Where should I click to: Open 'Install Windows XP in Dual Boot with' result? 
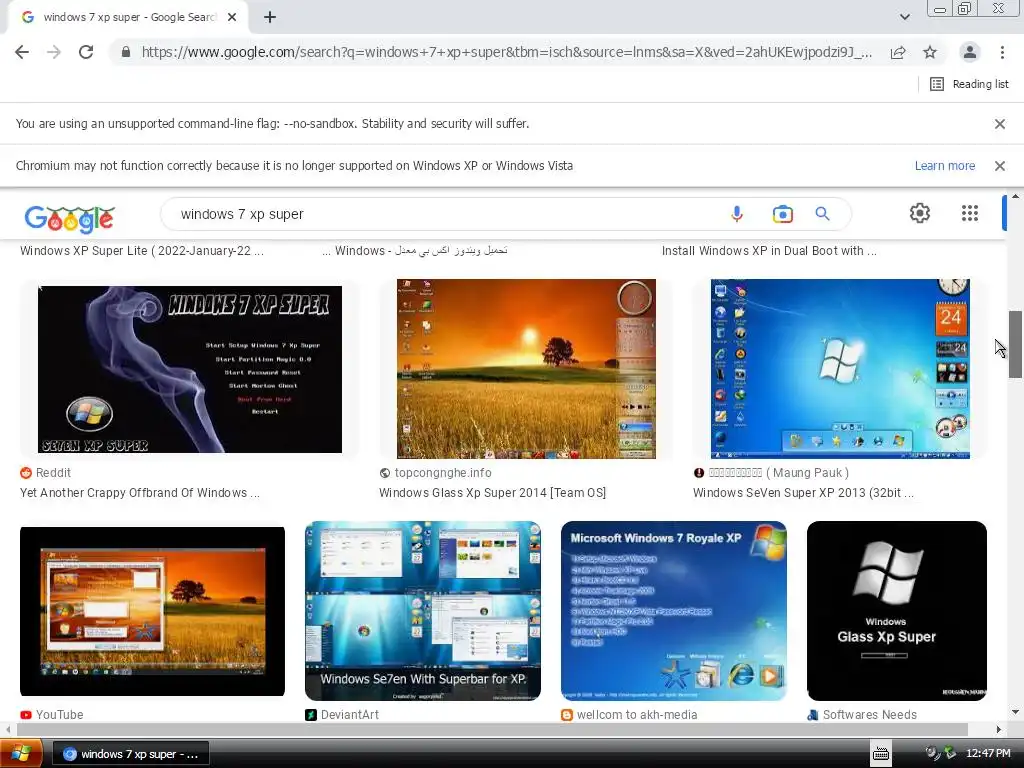(x=769, y=251)
